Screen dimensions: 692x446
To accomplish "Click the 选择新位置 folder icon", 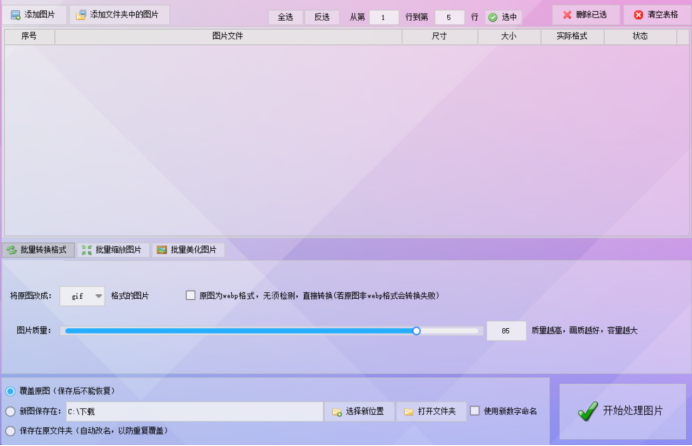I will pyautogui.click(x=337, y=412).
